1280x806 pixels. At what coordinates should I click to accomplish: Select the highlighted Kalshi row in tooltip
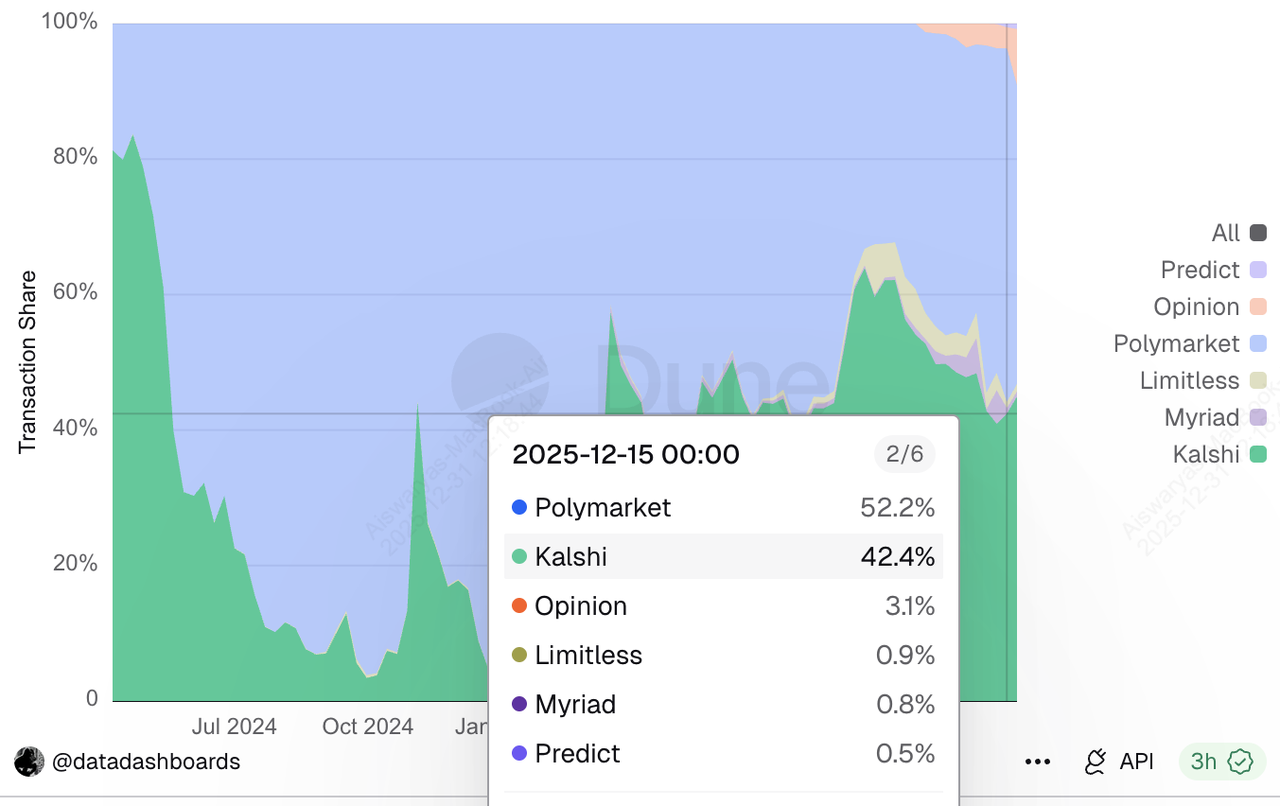click(723, 556)
